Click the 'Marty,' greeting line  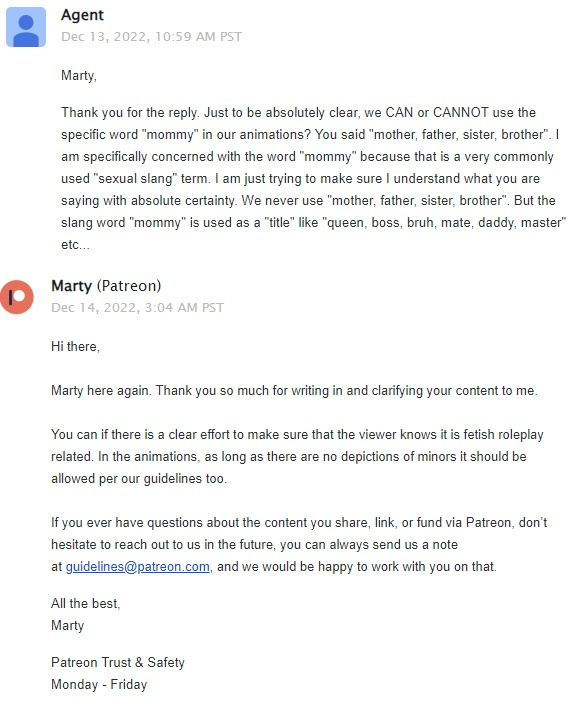(x=79, y=75)
